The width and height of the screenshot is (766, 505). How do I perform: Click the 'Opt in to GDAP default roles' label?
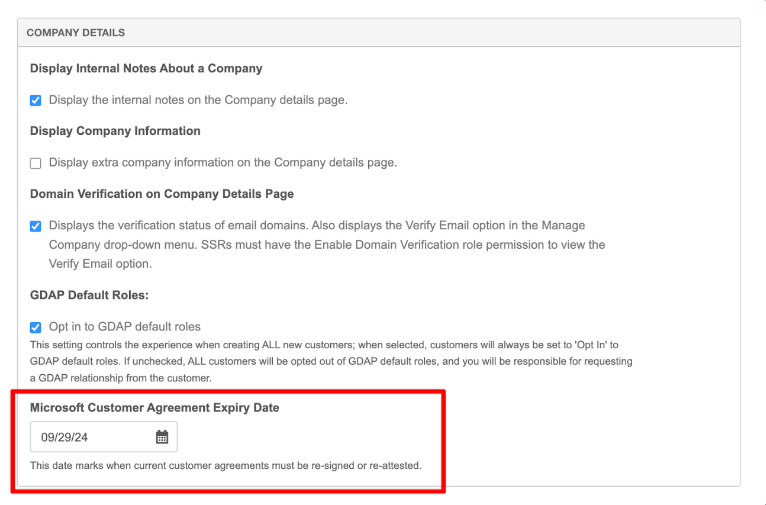pos(124,327)
